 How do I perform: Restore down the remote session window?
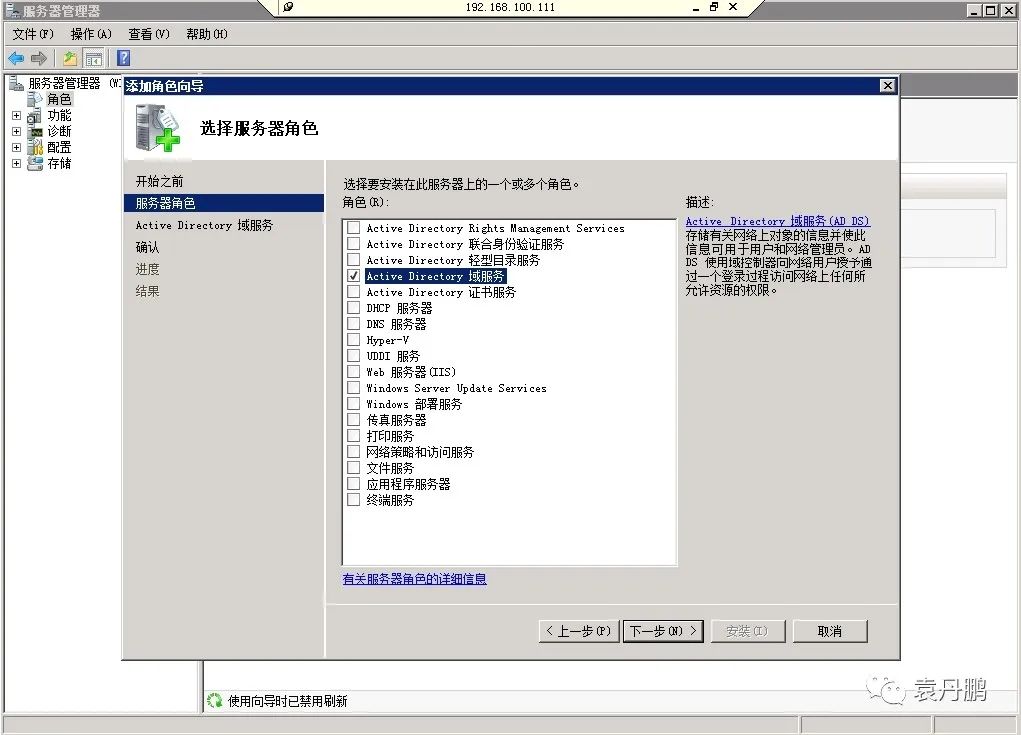point(714,7)
